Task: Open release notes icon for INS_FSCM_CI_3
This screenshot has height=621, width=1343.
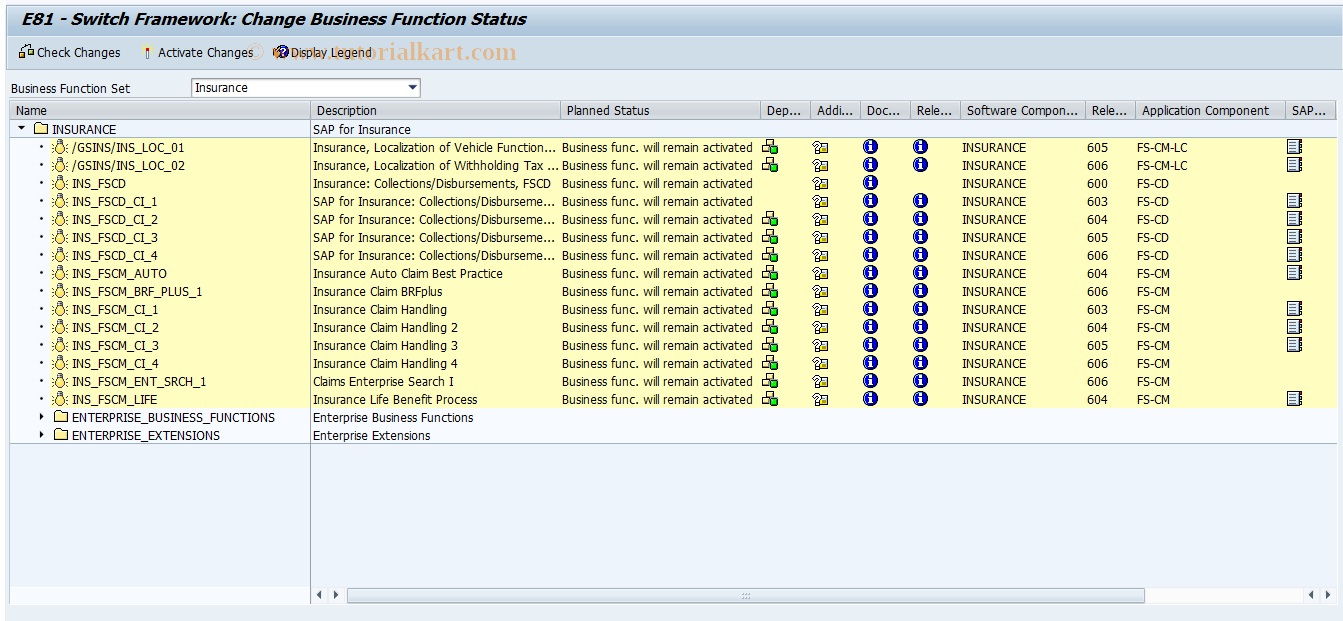Action: (x=920, y=345)
